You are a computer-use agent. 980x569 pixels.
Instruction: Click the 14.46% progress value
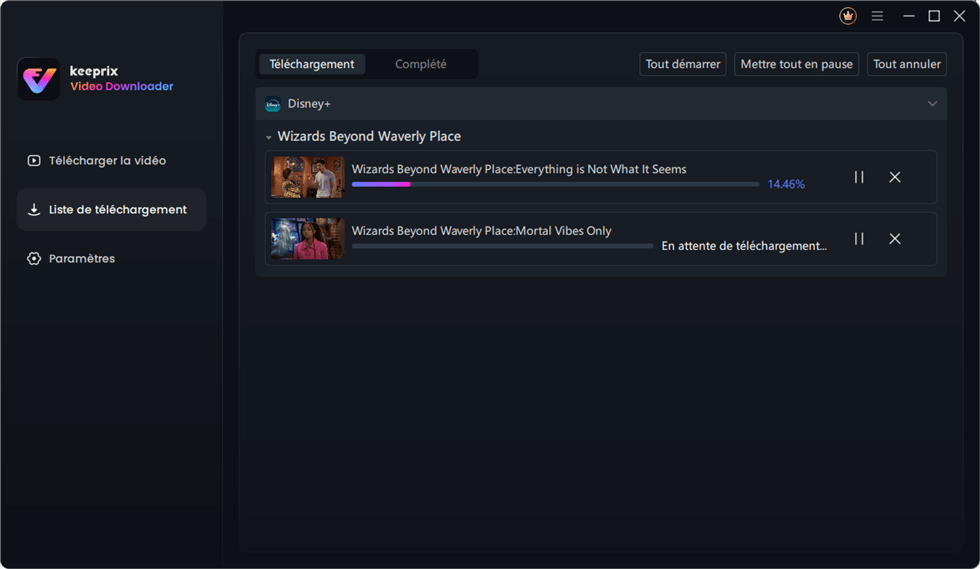(x=786, y=184)
